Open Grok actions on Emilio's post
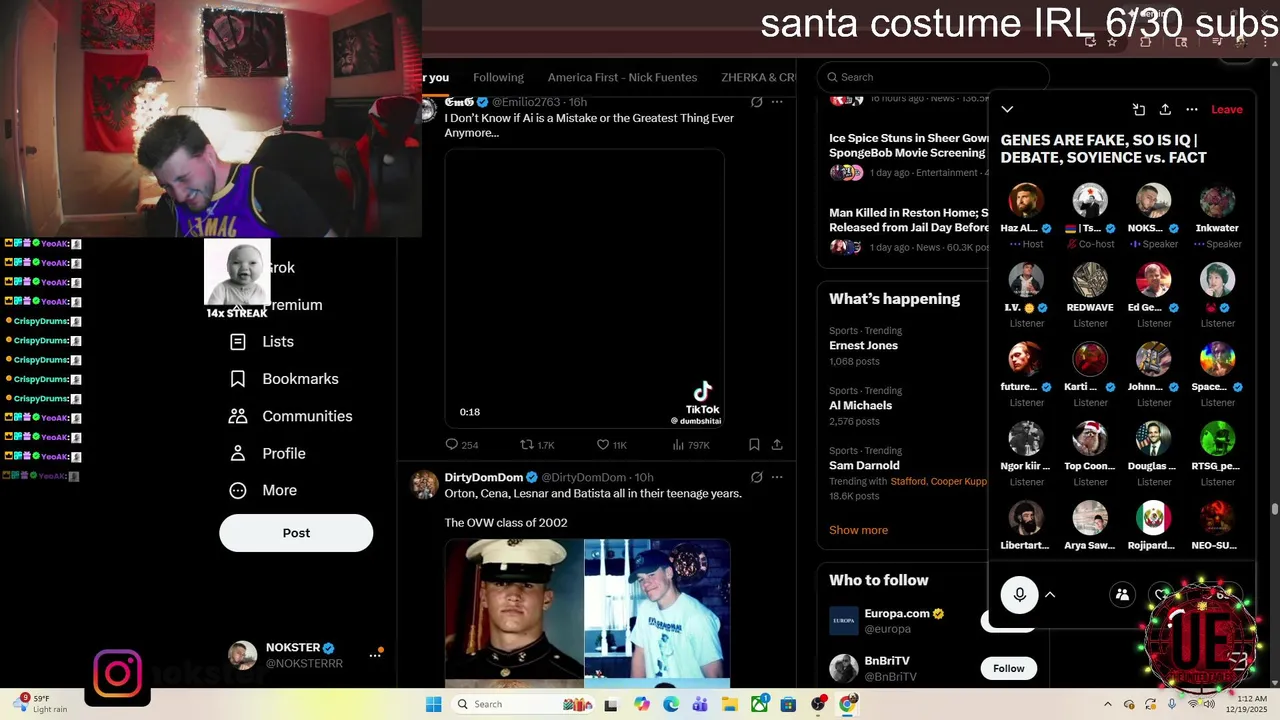Image resolution: width=1280 pixels, height=720 pixels. [x=757, y=102]
